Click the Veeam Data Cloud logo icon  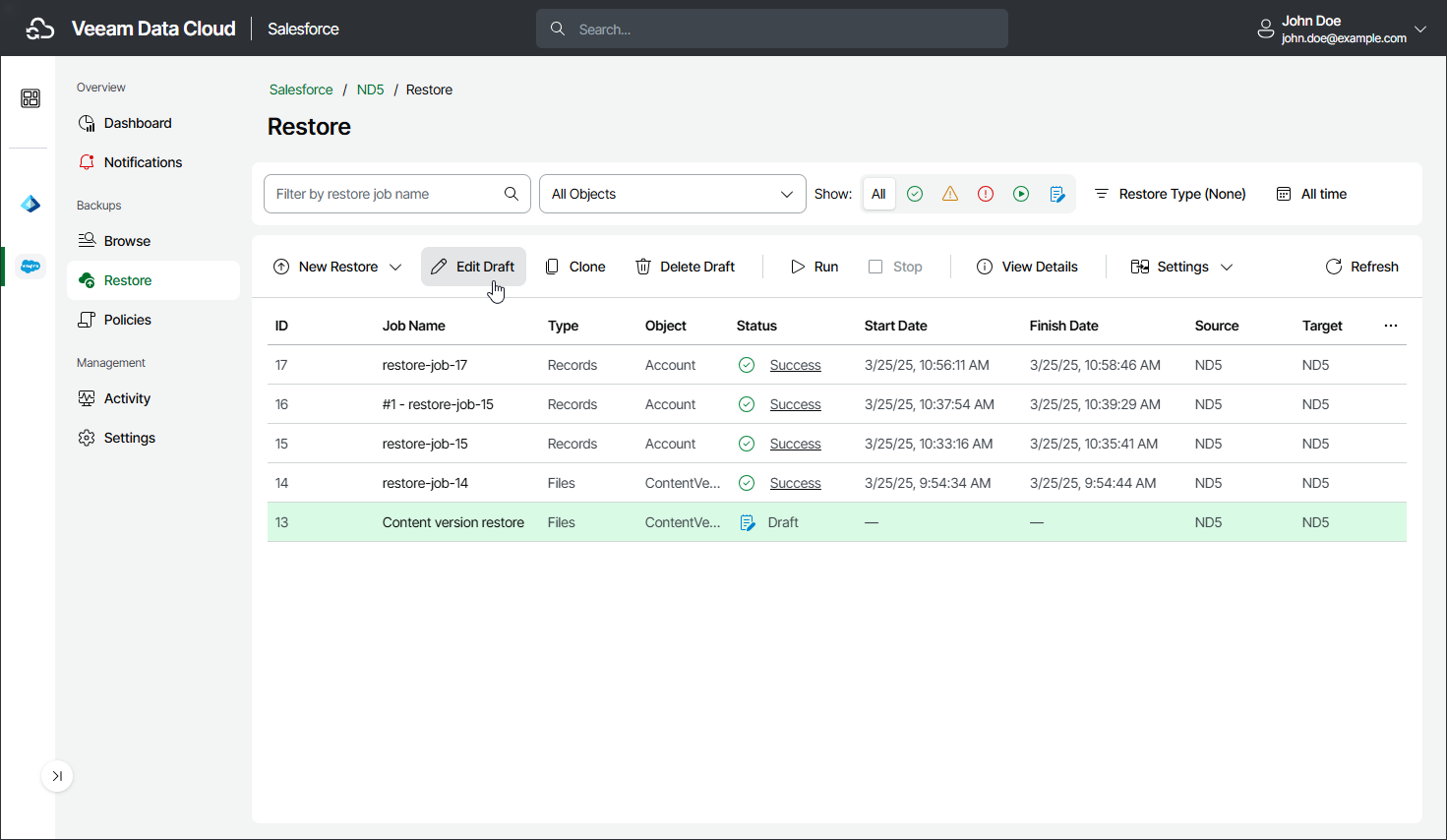coord(40,29)
